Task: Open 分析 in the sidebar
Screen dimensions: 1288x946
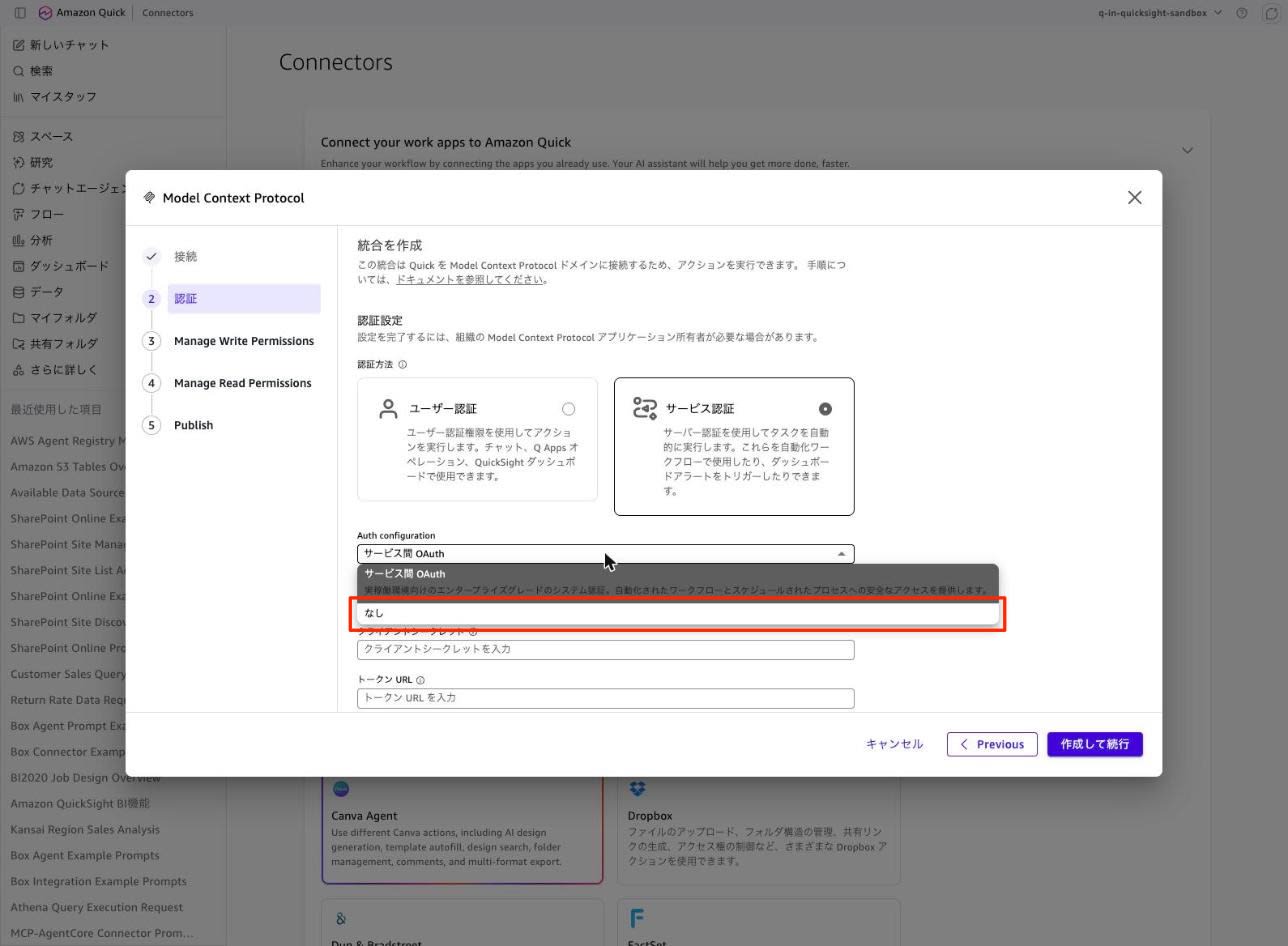Action: [x=40, y=241]
